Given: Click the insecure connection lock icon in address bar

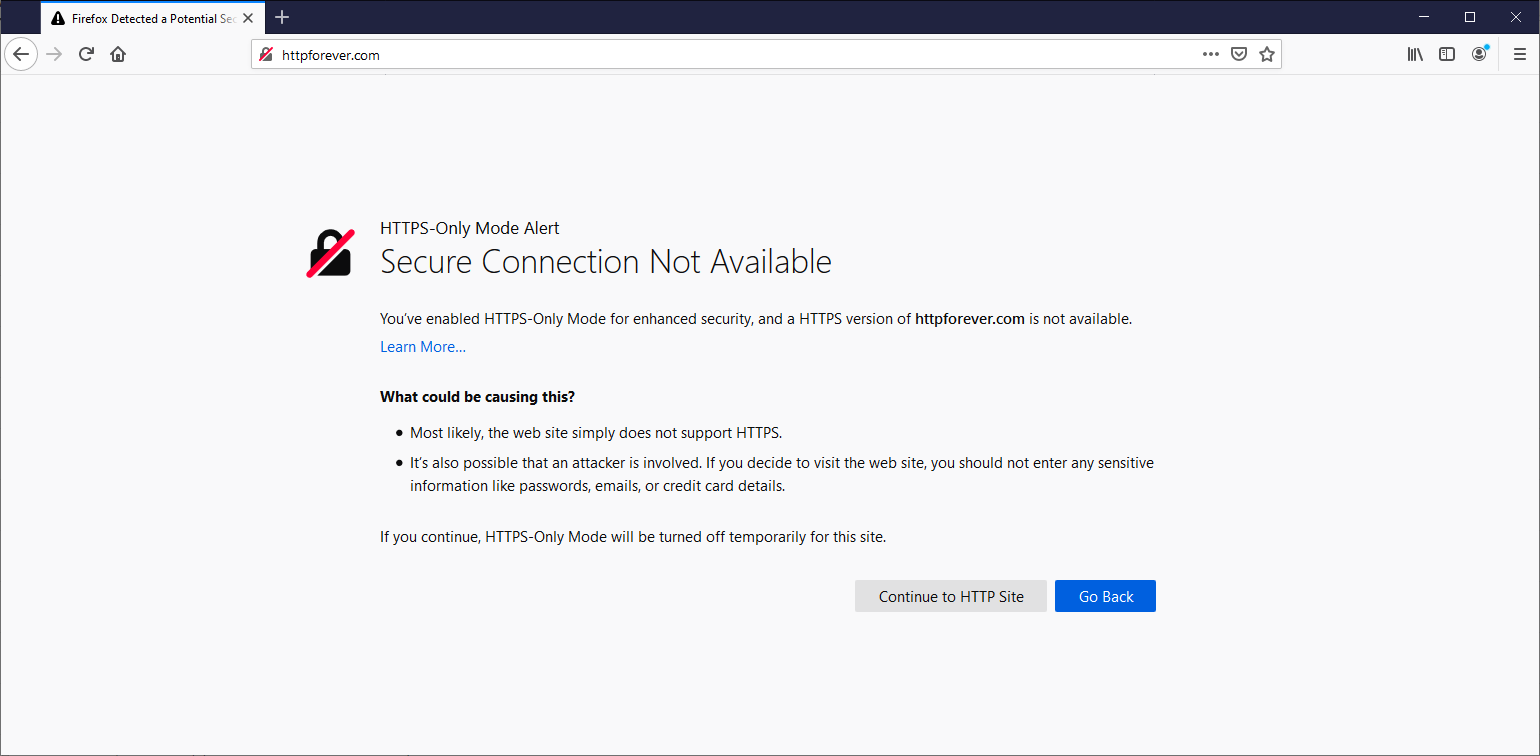Looking at the screenshot, I should [266, 55].
